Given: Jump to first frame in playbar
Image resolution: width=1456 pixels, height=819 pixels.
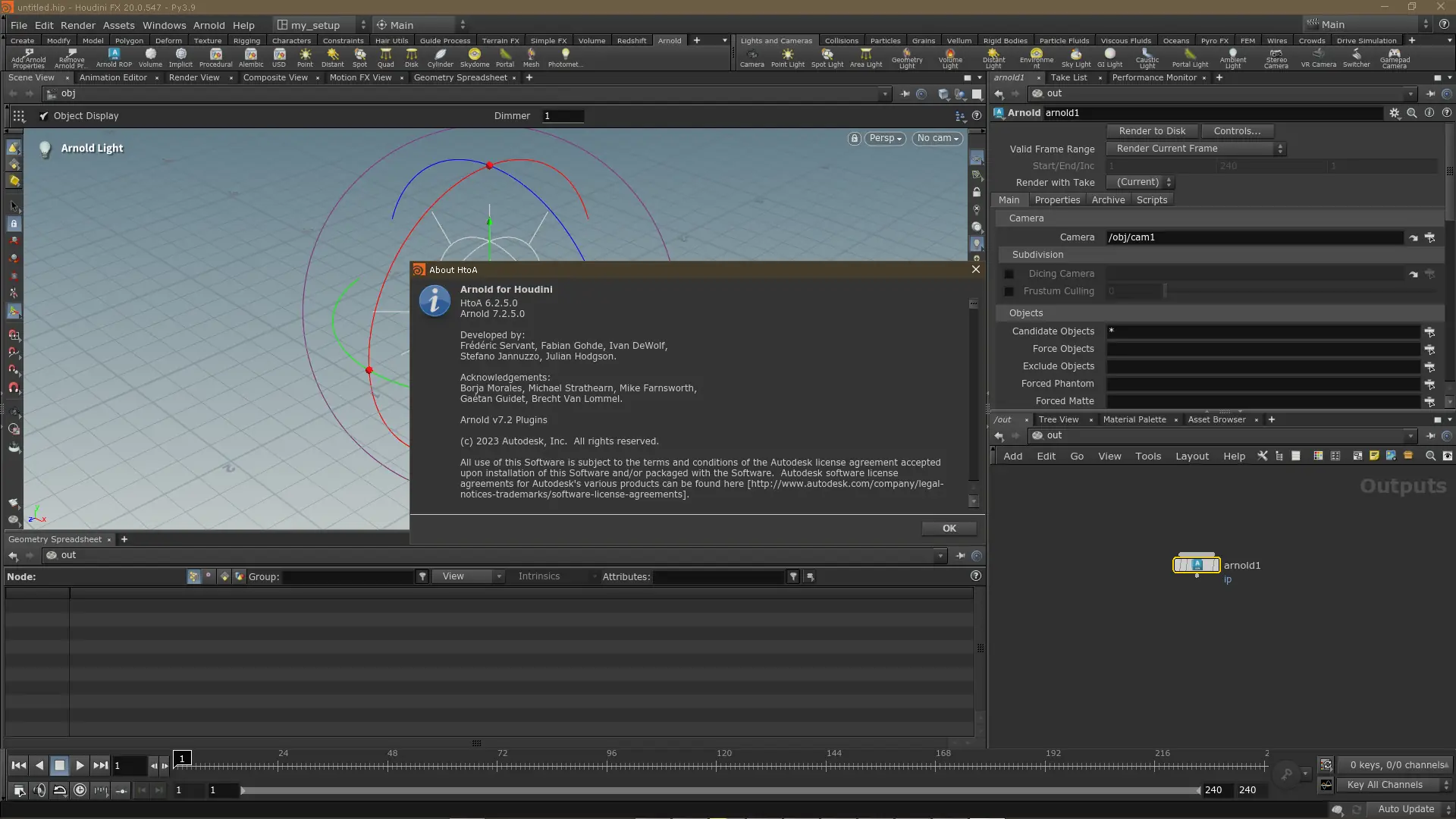Looking at the screenshot, I should pos(19,765).
